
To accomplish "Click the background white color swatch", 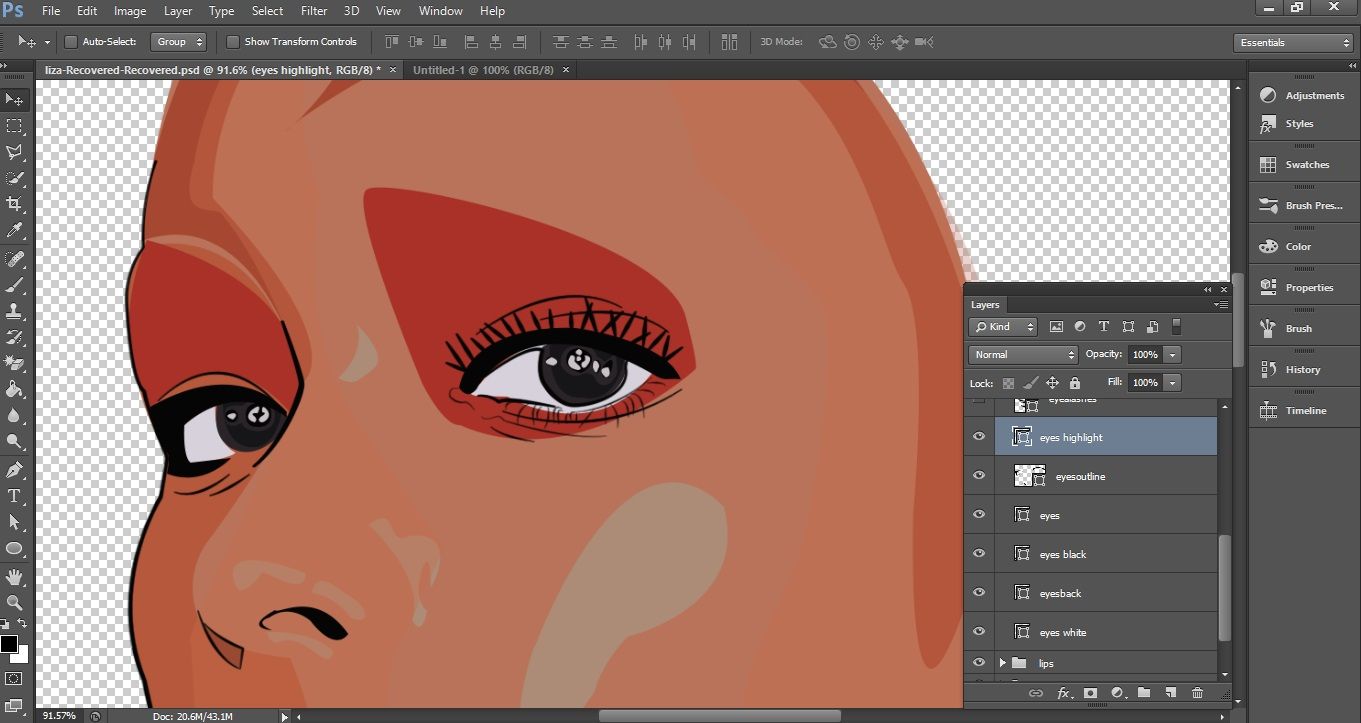I will (x=24, y=656).
